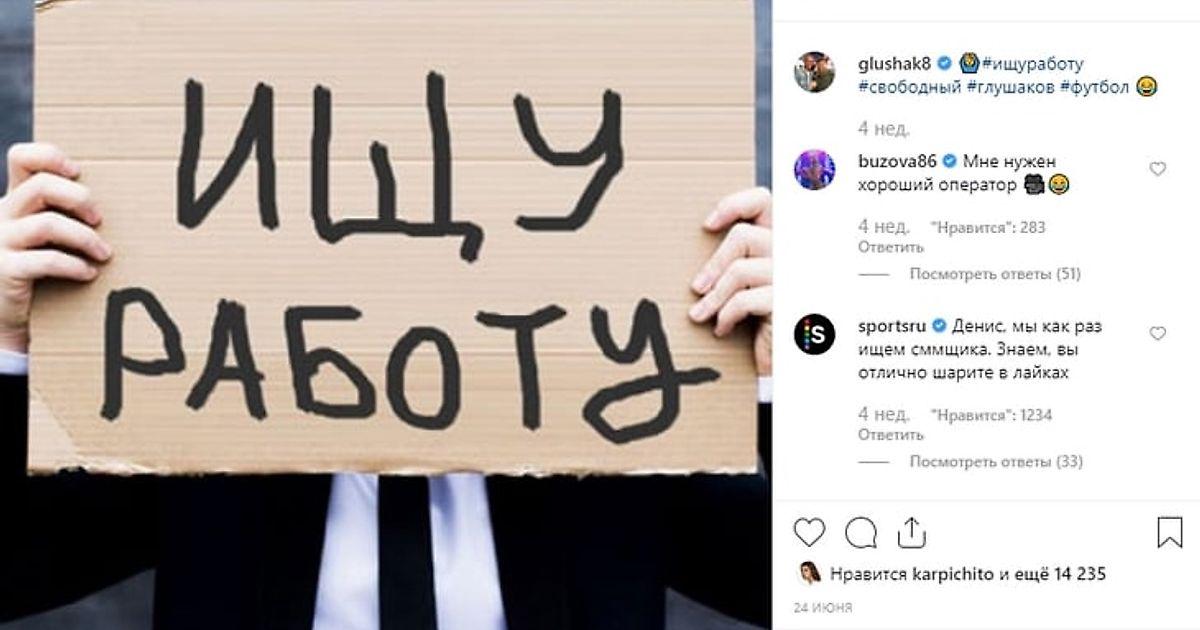The height and width of the screenshot is (630, 1200).
Task: Open karpichito small avatar near likes
Action: tap(807, 574)
